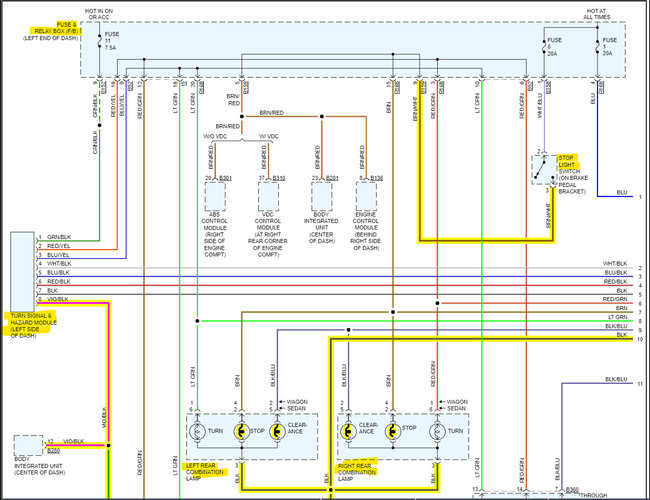Click "WAGON" text above right rear lamp
This screenshot has width=650, height=500.
457,402
